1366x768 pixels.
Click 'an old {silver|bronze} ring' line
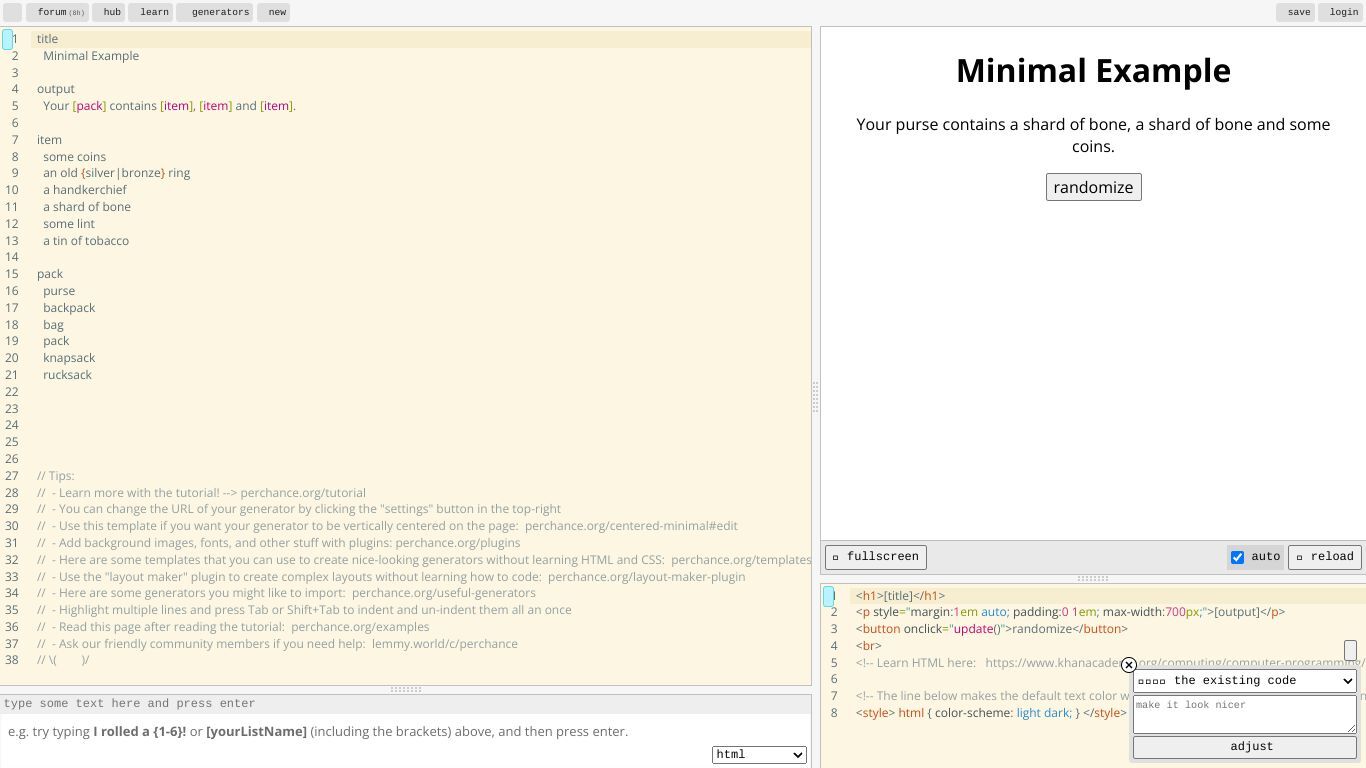pos(116,173)
